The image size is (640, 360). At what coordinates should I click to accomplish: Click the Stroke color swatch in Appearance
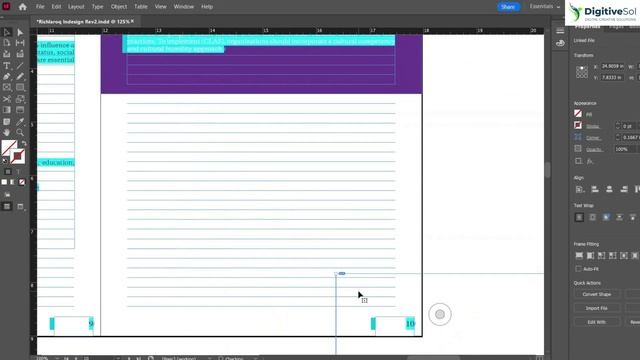click(578, 125)
